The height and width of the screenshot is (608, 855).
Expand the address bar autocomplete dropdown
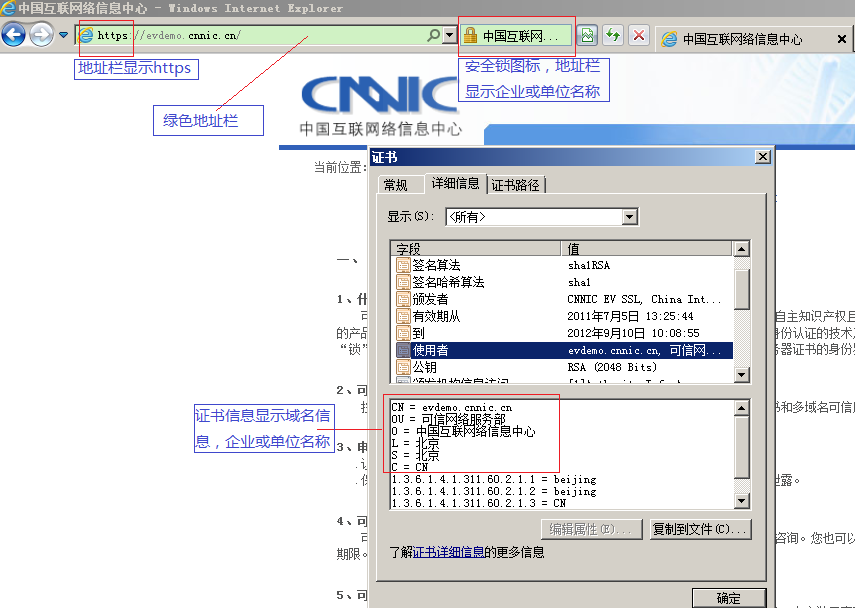point(449,35)
